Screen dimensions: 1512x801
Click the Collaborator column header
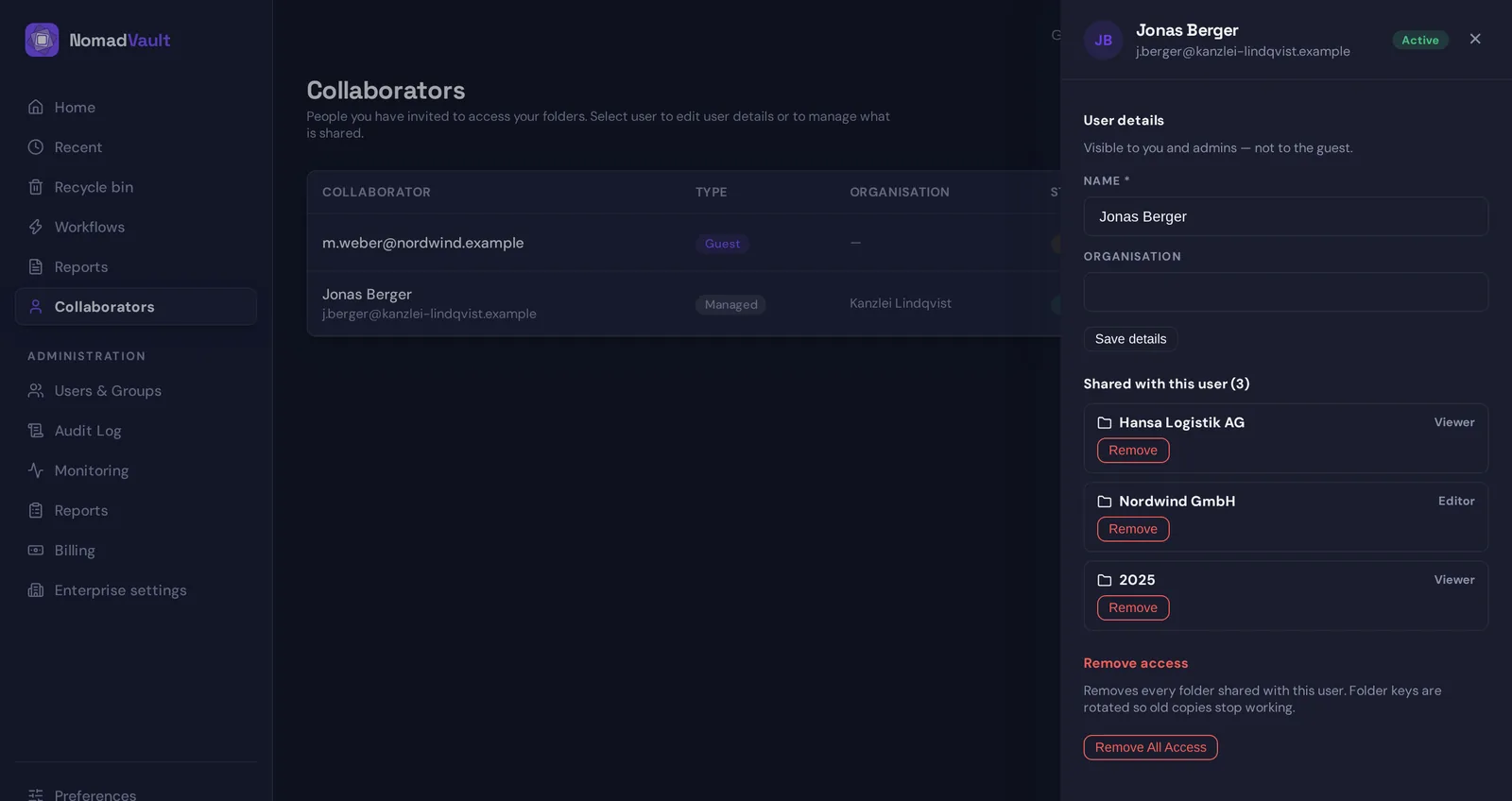tap(376, 192)
